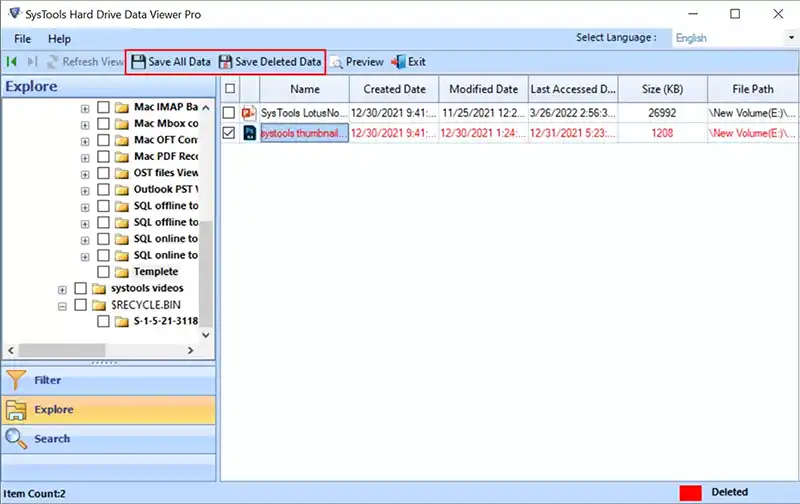Expand the Mac OFT Con tree node
800x504 pixels.
[x=85, y=142]
